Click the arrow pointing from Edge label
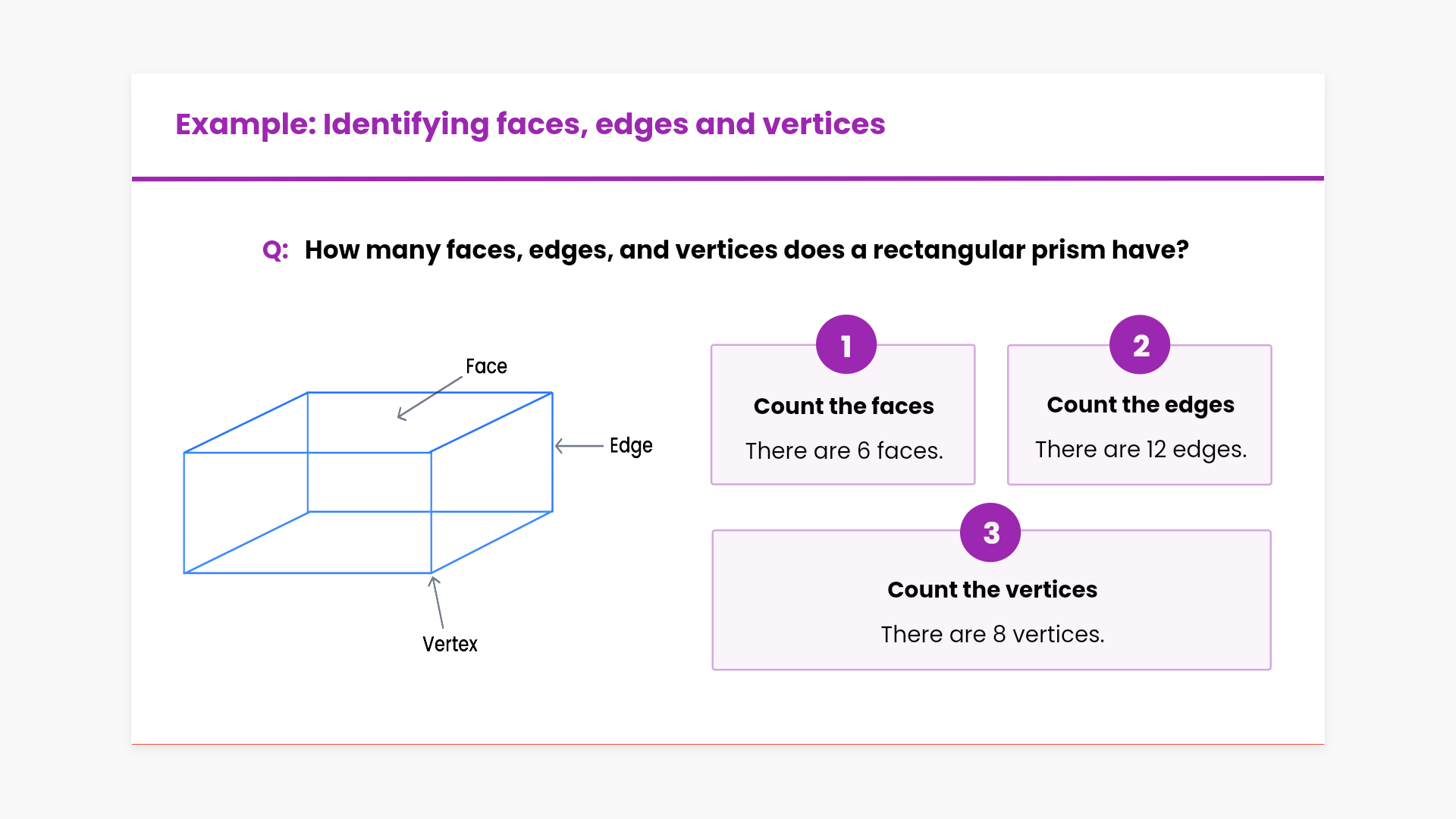1456x819 pixels. (579, 446)
